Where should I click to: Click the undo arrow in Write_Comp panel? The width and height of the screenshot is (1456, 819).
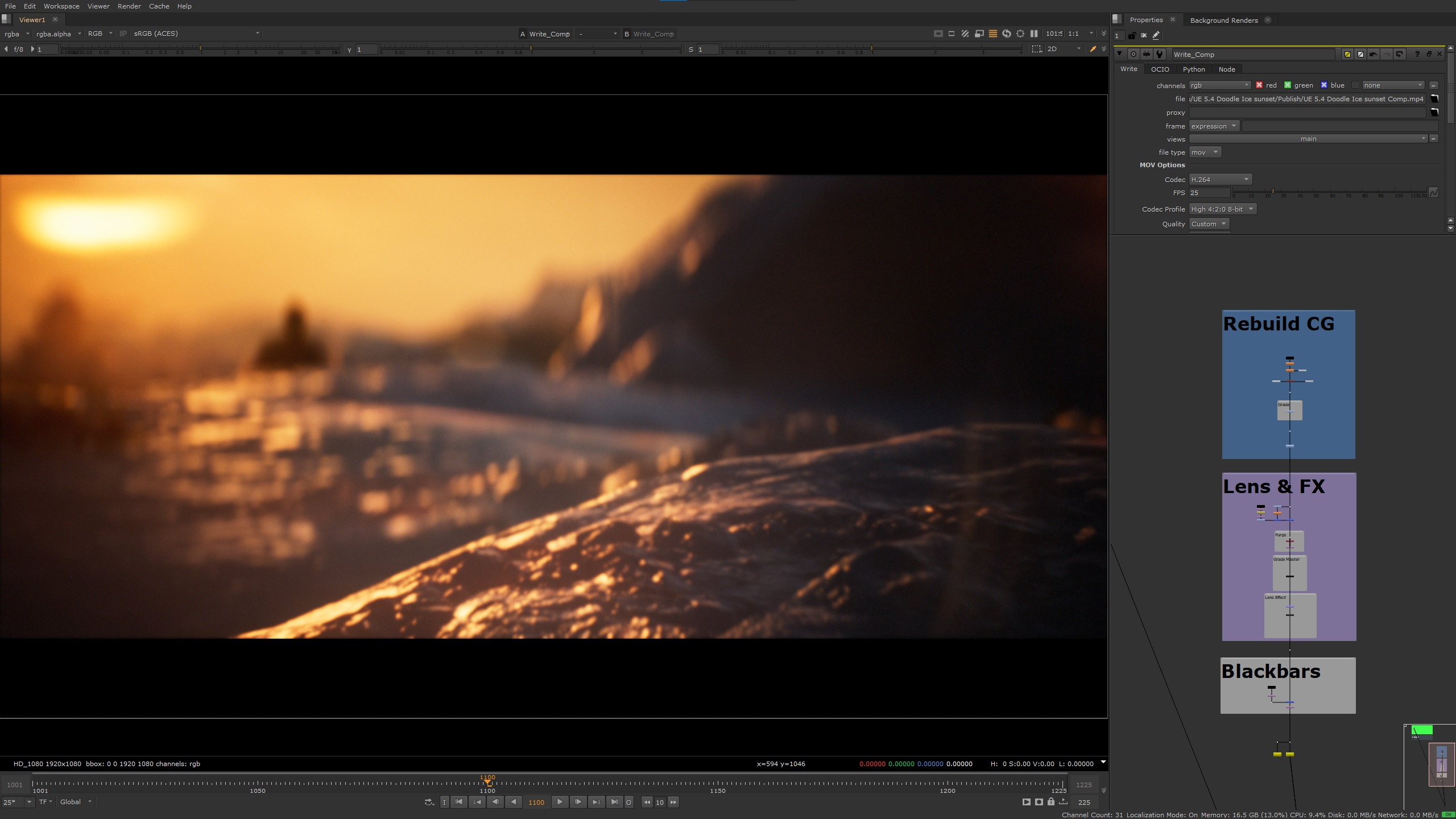[1374, 55]
